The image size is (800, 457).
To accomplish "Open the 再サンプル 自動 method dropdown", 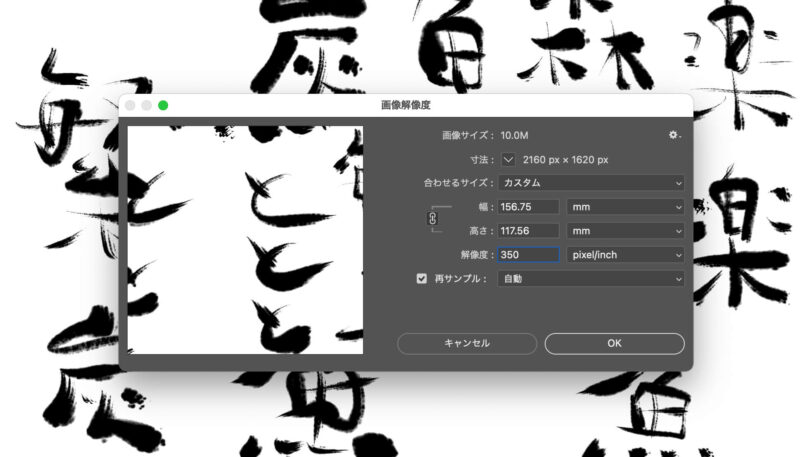I will click(x=591, y=279).
